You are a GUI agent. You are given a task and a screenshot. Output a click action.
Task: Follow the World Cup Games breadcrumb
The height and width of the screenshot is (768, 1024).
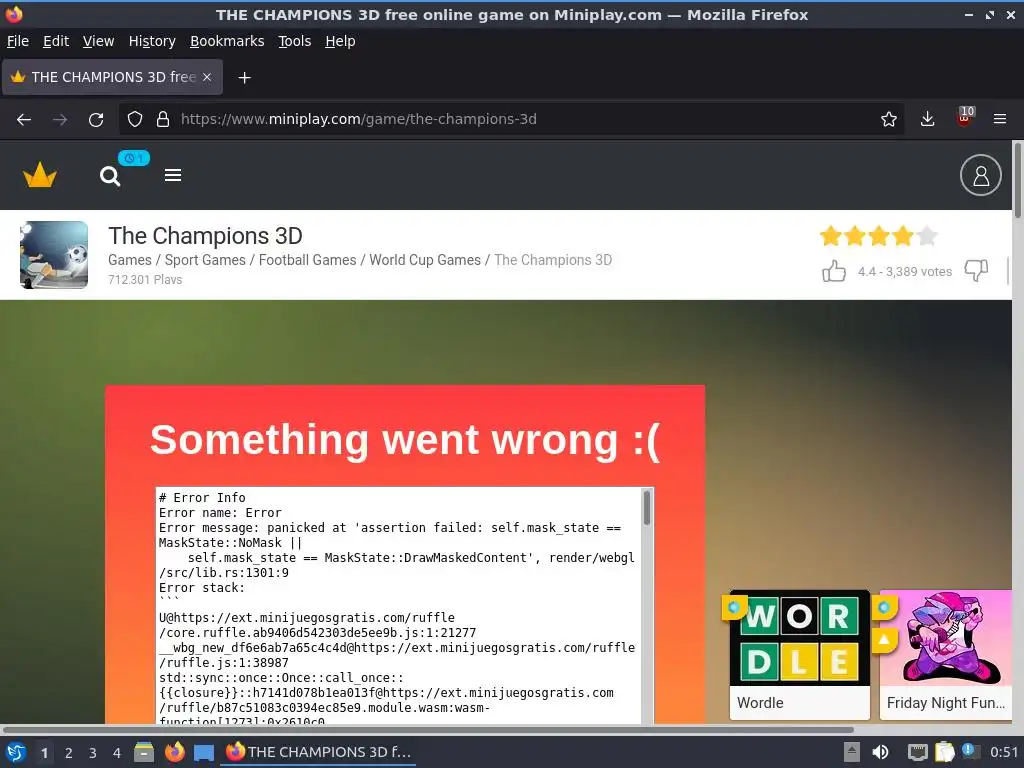(x=425, y=260)
